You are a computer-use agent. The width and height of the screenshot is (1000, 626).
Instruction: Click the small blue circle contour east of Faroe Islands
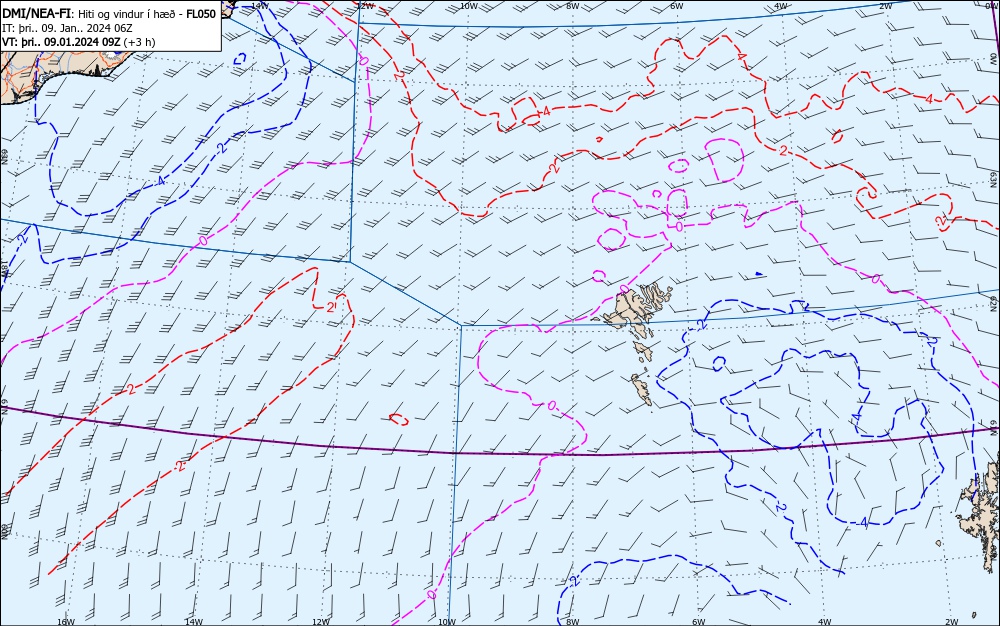(719, 363)
